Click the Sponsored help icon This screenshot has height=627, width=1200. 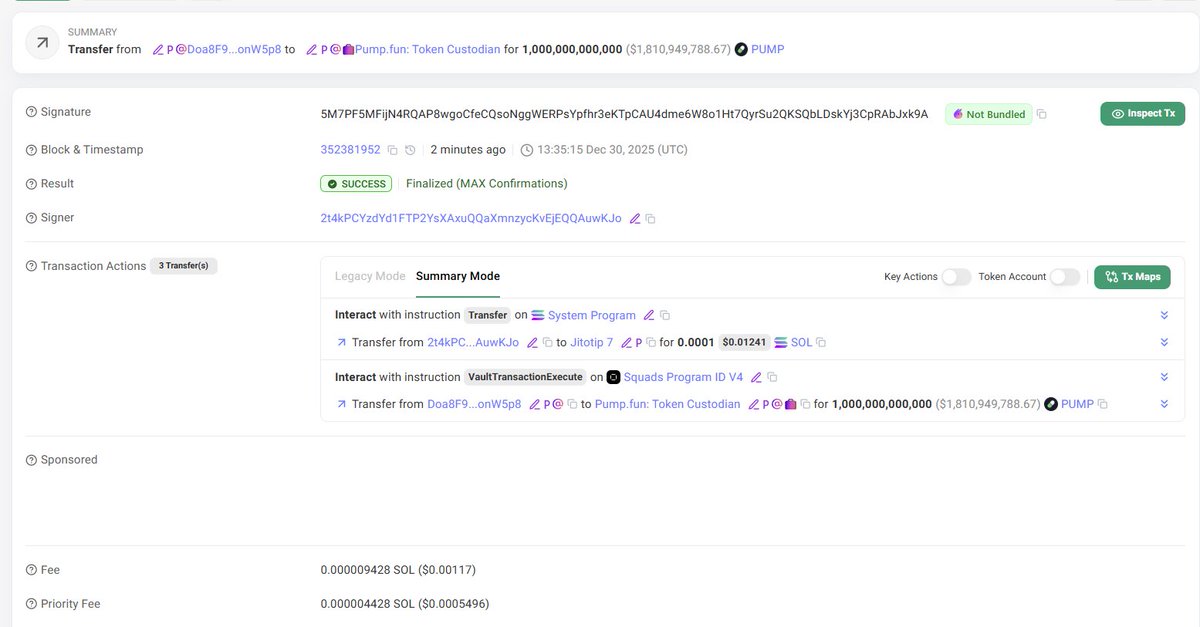pyautogui.click(x=31, y=460)
